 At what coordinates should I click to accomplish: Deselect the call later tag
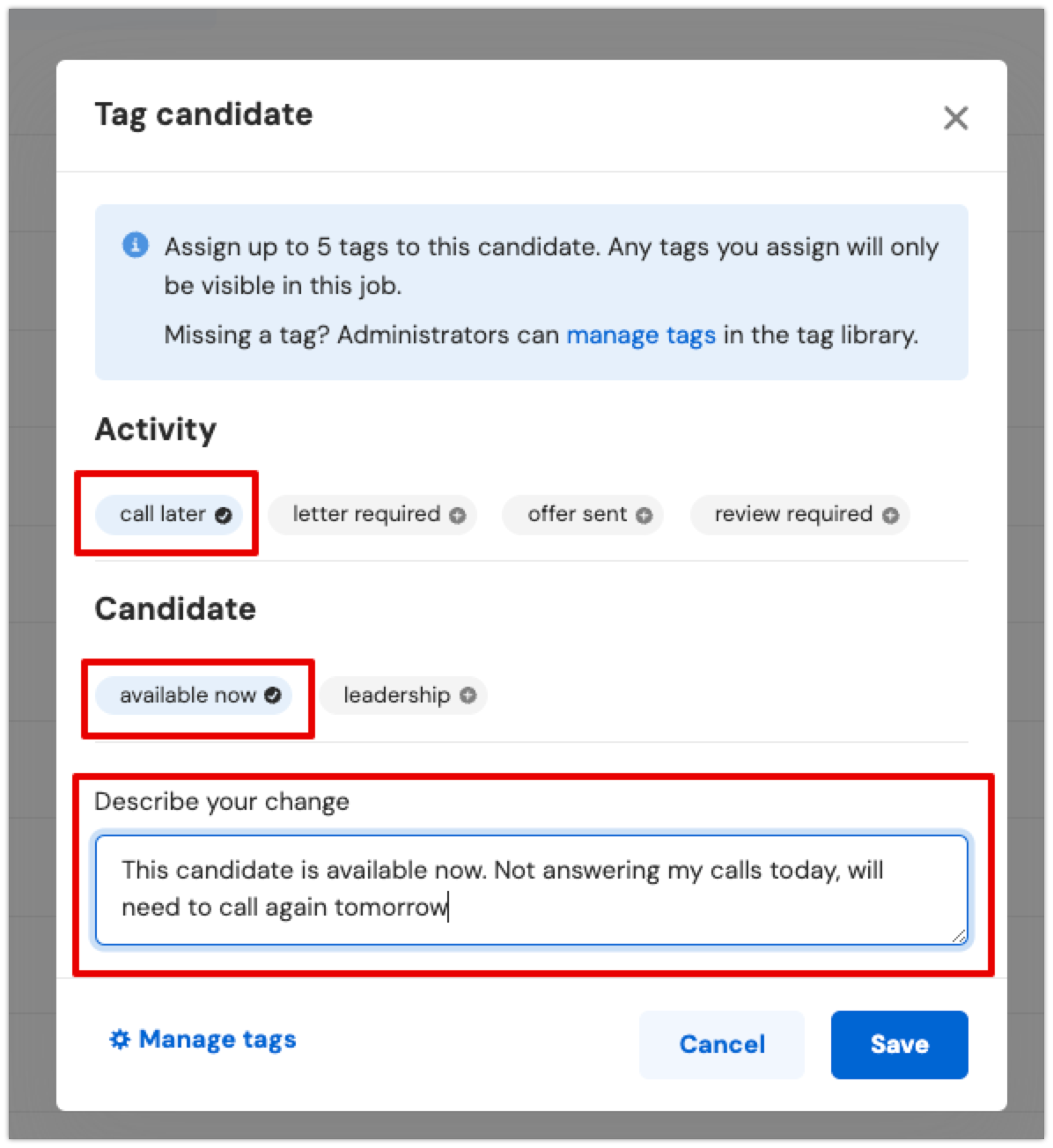click(169, 514)
